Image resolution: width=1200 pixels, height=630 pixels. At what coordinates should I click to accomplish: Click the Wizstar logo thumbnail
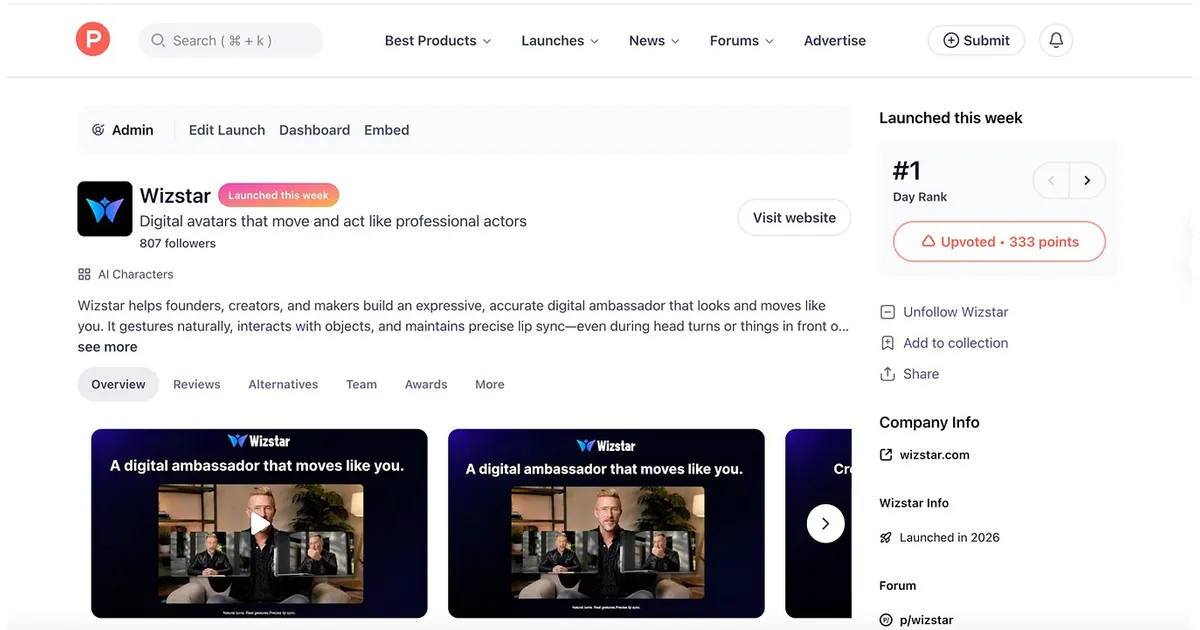[105, 209]
